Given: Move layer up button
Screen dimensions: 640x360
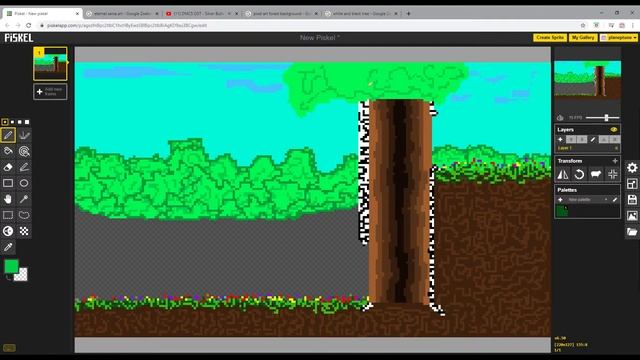Looking at the screenshot, I should point(571,140).
